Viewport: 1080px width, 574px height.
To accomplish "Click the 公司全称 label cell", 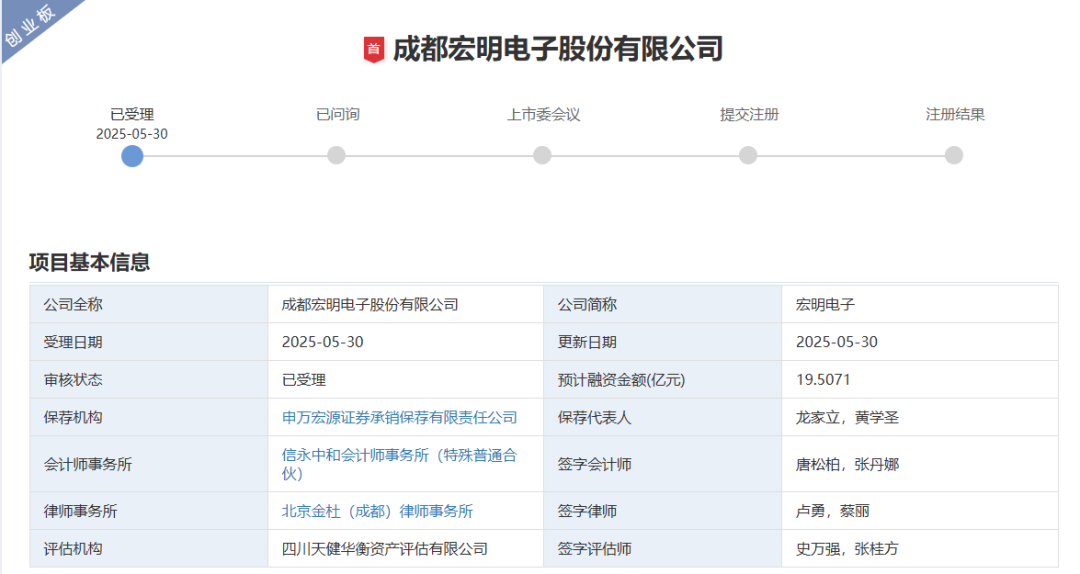I will coord(149,304).
